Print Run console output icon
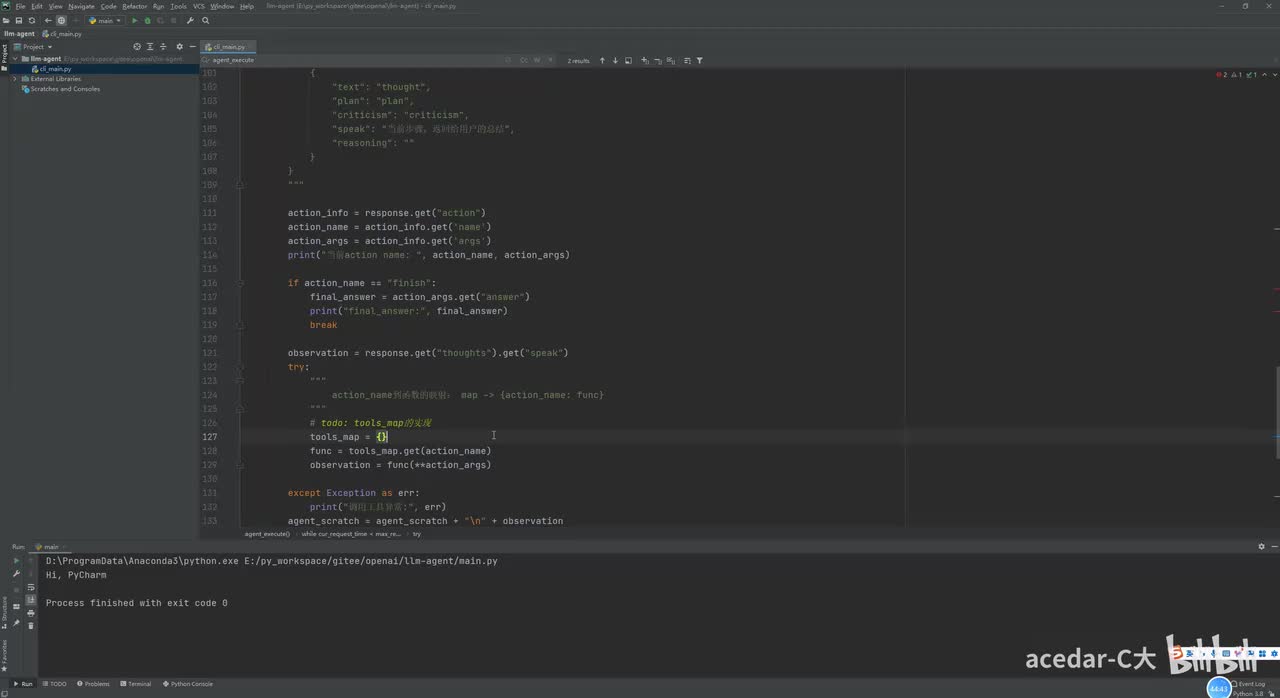 coord(31,613)
